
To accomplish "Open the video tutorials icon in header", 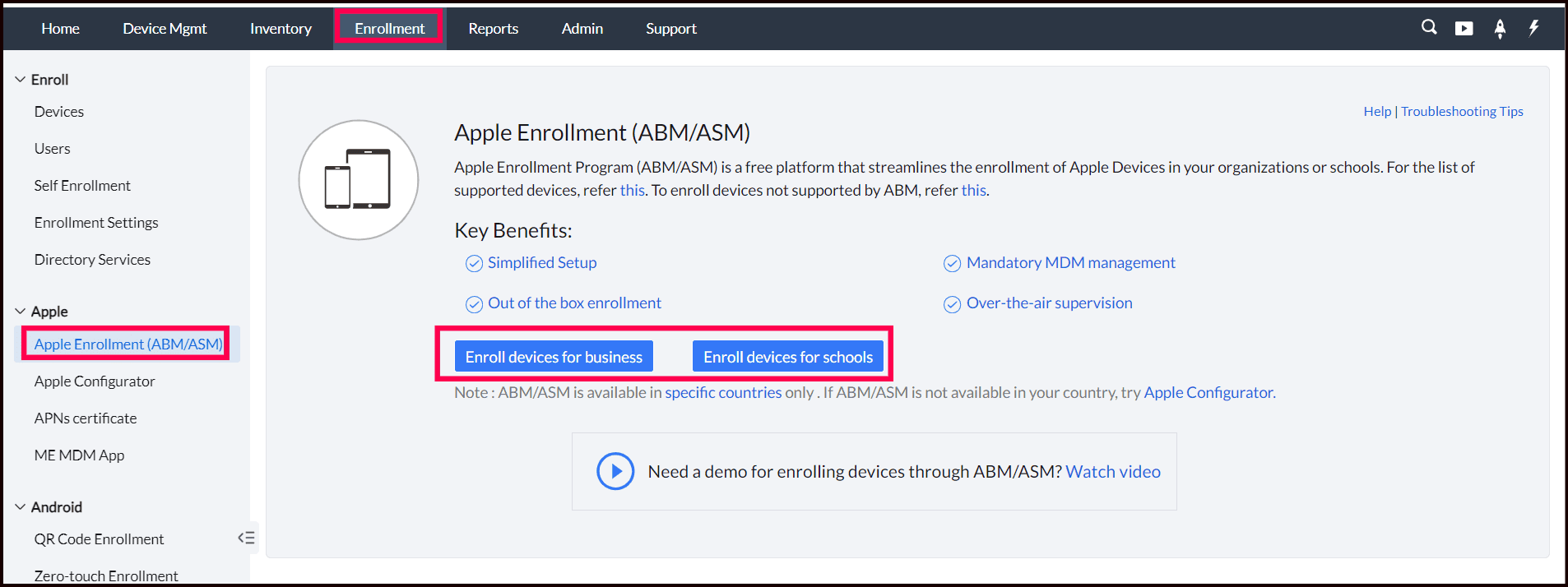I will [1464, 29].
